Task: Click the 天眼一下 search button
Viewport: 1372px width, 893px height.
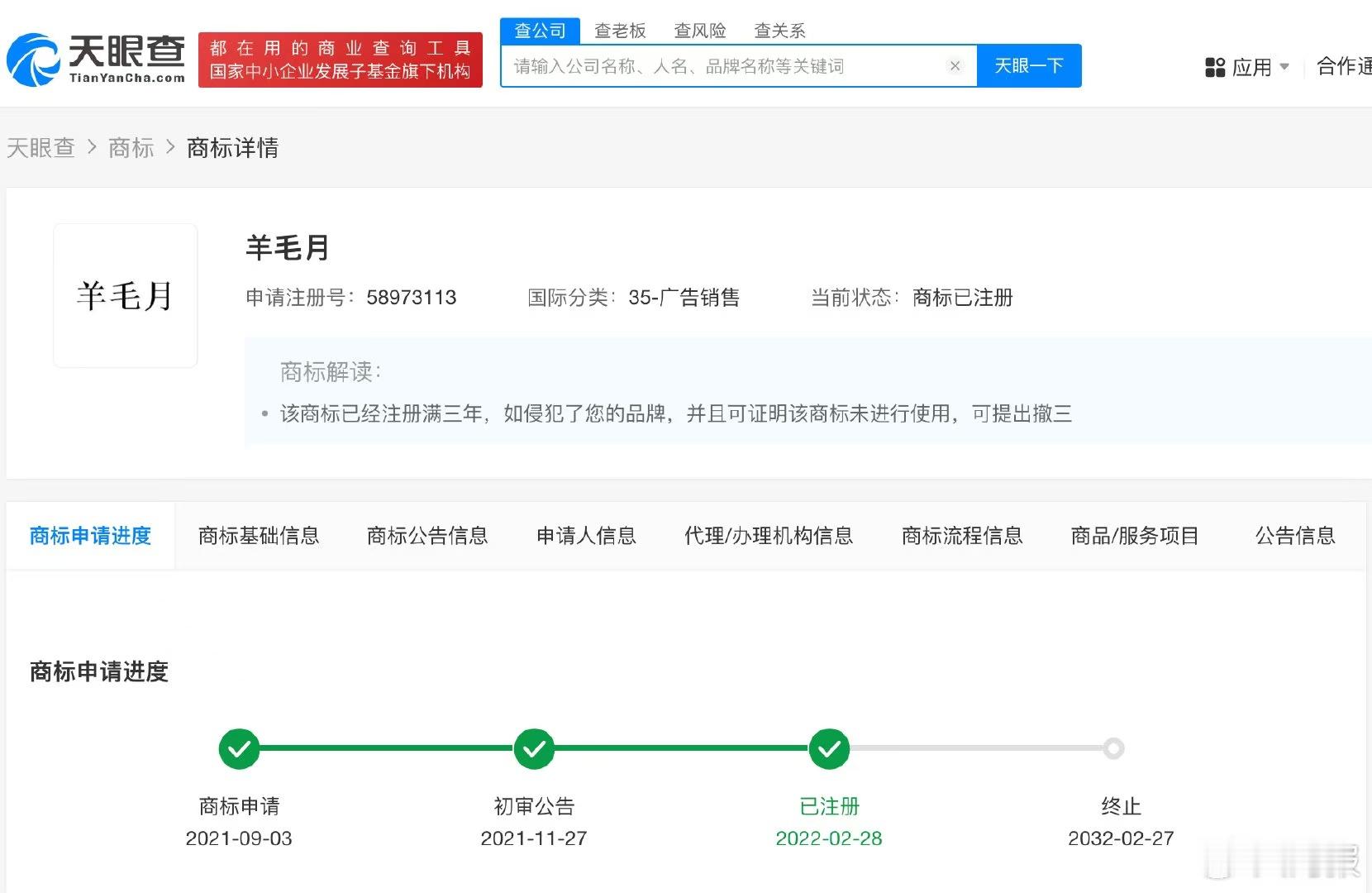Action: click(1029, 65)
